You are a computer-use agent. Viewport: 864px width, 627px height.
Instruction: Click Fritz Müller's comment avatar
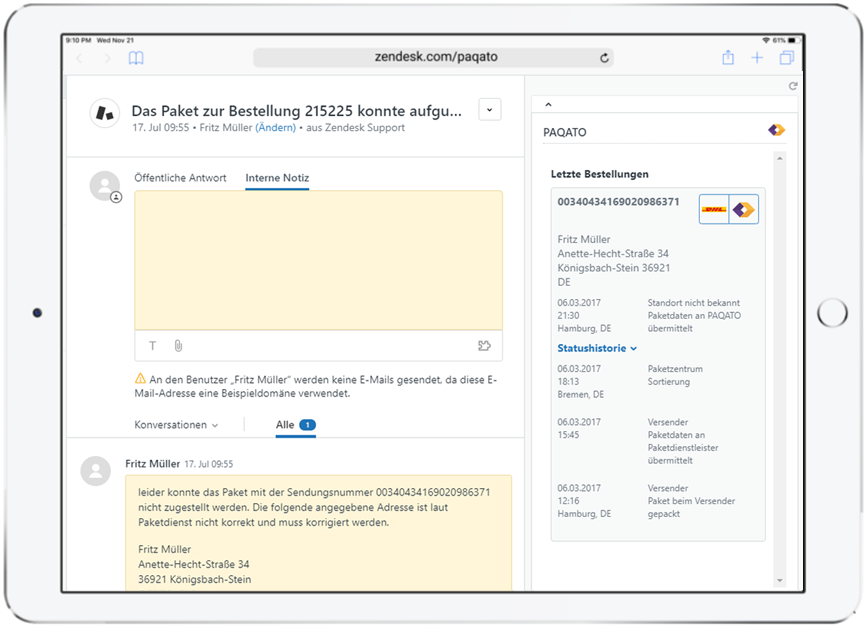96,471
